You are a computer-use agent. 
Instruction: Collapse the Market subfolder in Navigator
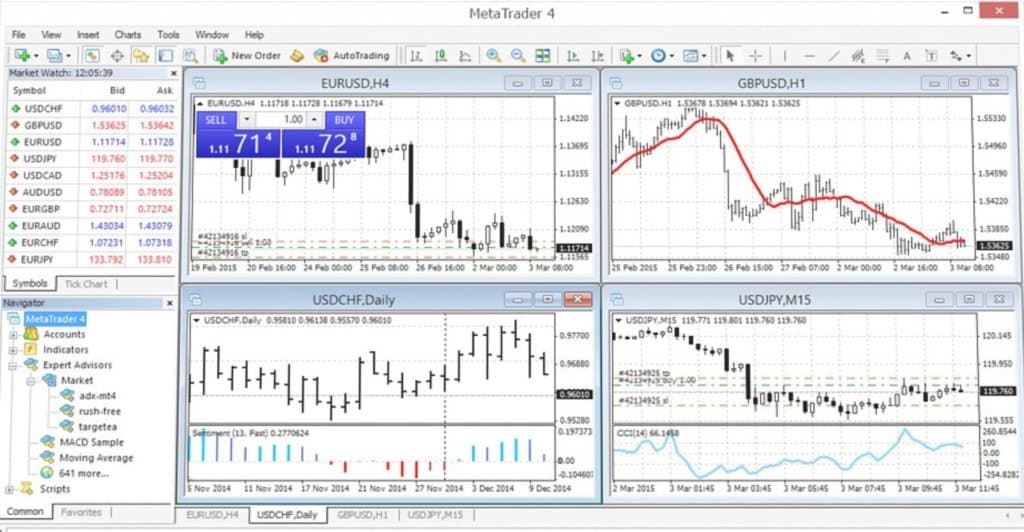point(31,381)
